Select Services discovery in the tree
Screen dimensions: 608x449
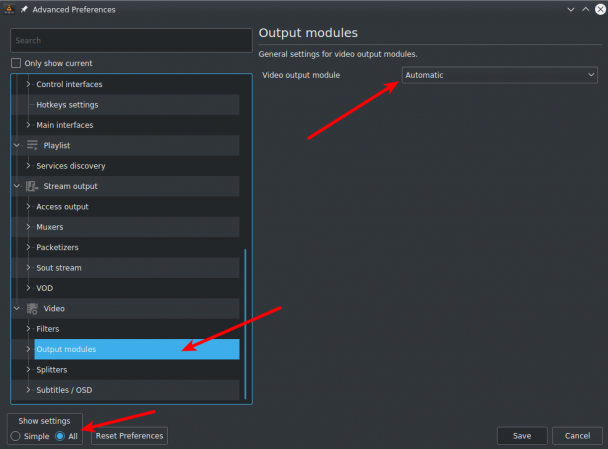click(71, 166)
